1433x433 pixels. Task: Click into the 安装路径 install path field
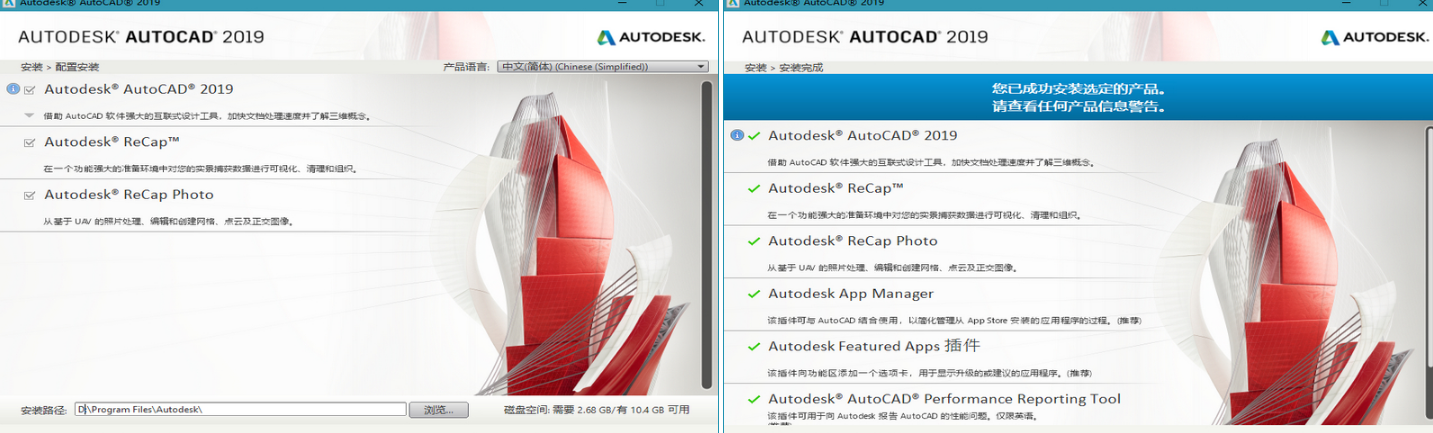click(x=241, y=410)
